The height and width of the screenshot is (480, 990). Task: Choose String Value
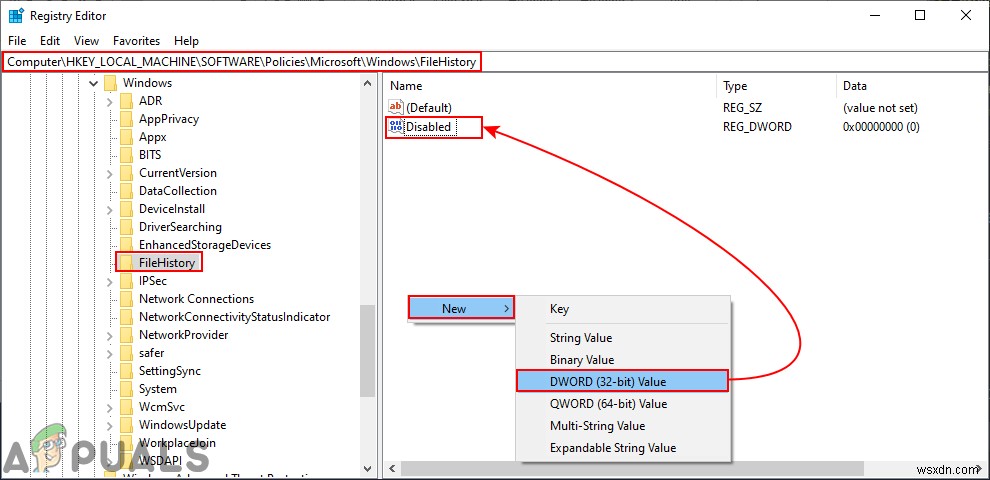pos(623,338)
